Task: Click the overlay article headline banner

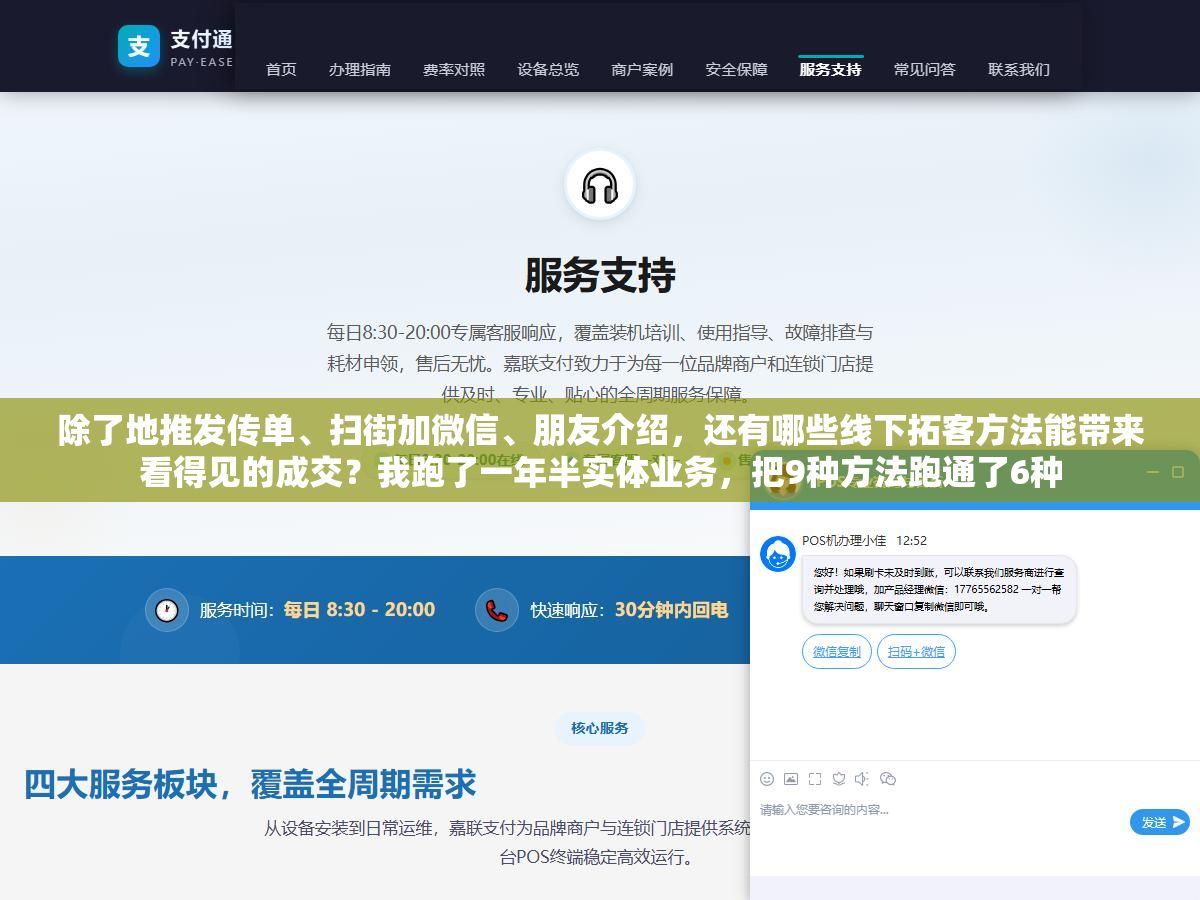Action: (600, 450)
